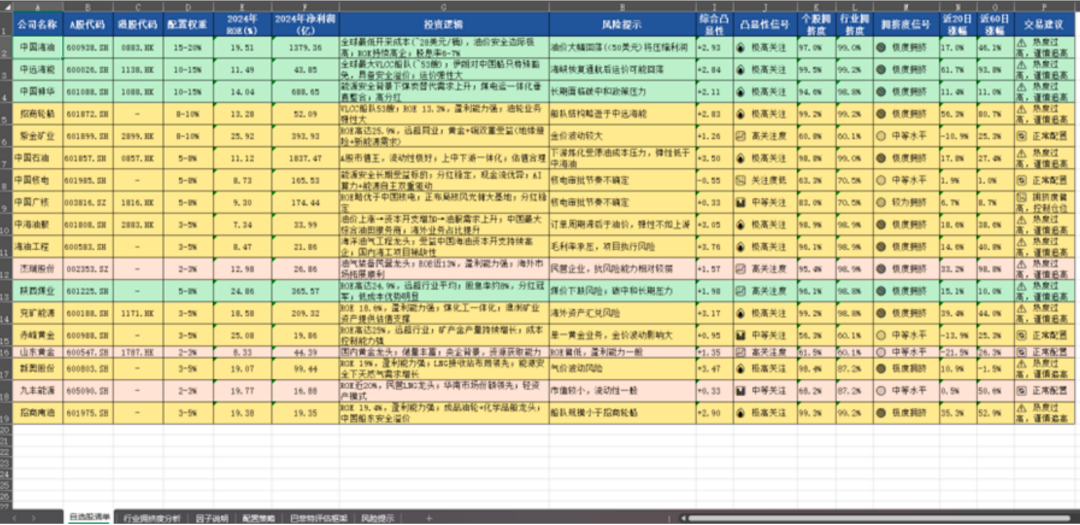Select the 个股拥挤度 cell 97.0%
Image resolution: width=1080 pixels, height=525 pixels.
(x=817, y=48)
